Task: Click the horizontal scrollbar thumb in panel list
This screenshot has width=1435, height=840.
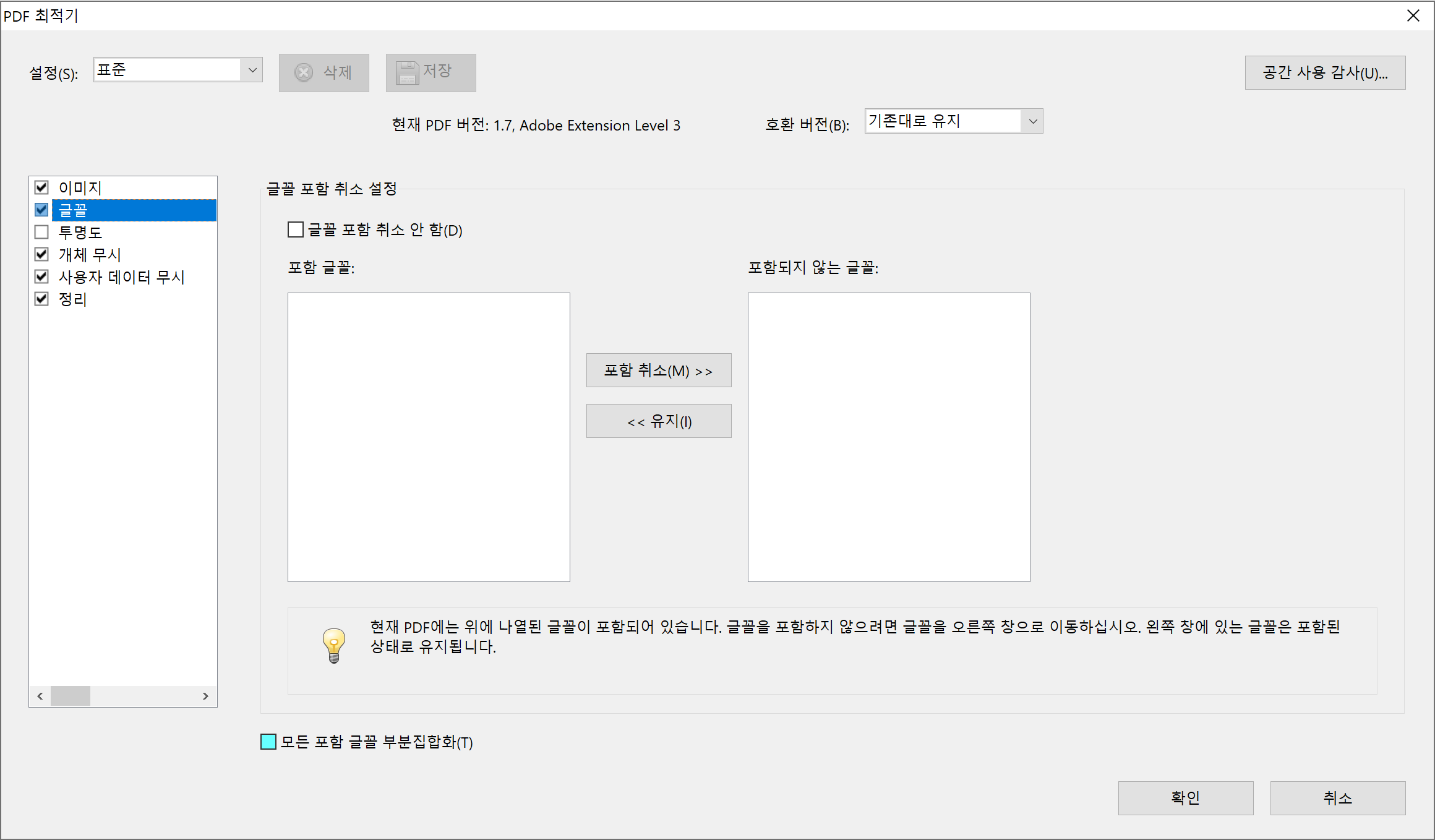Action: coord(71,696)
